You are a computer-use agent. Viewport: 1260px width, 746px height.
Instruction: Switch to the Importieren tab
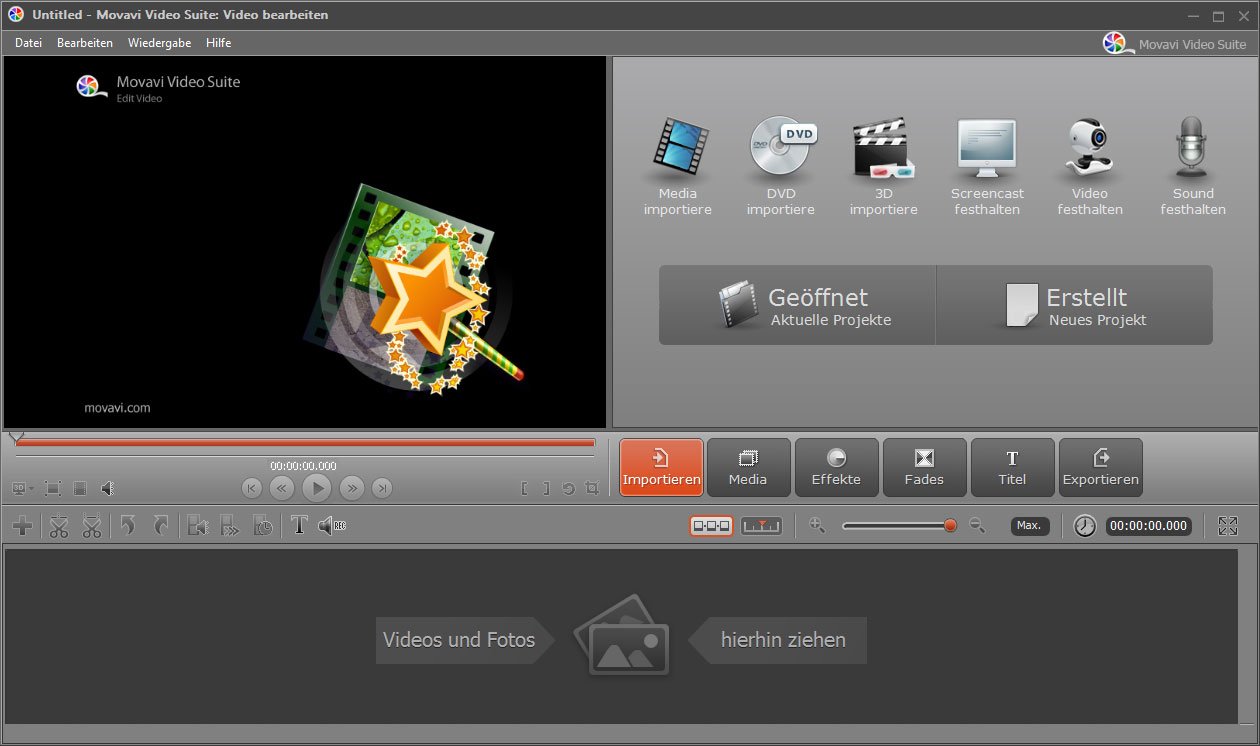(661, 467)
